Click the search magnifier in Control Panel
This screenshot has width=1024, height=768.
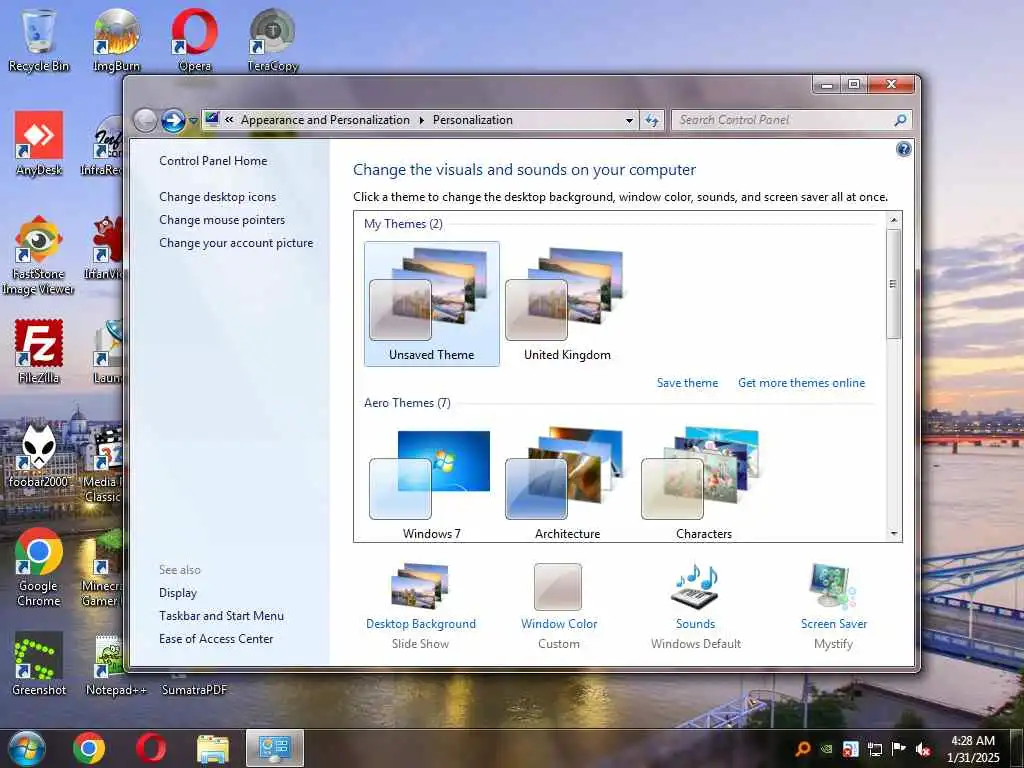(x=900, y=120)
